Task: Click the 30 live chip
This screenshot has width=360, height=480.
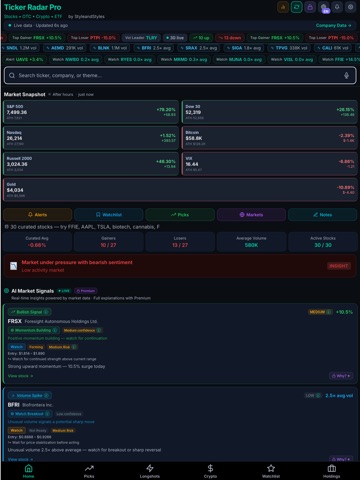Action: click(175, 38)
